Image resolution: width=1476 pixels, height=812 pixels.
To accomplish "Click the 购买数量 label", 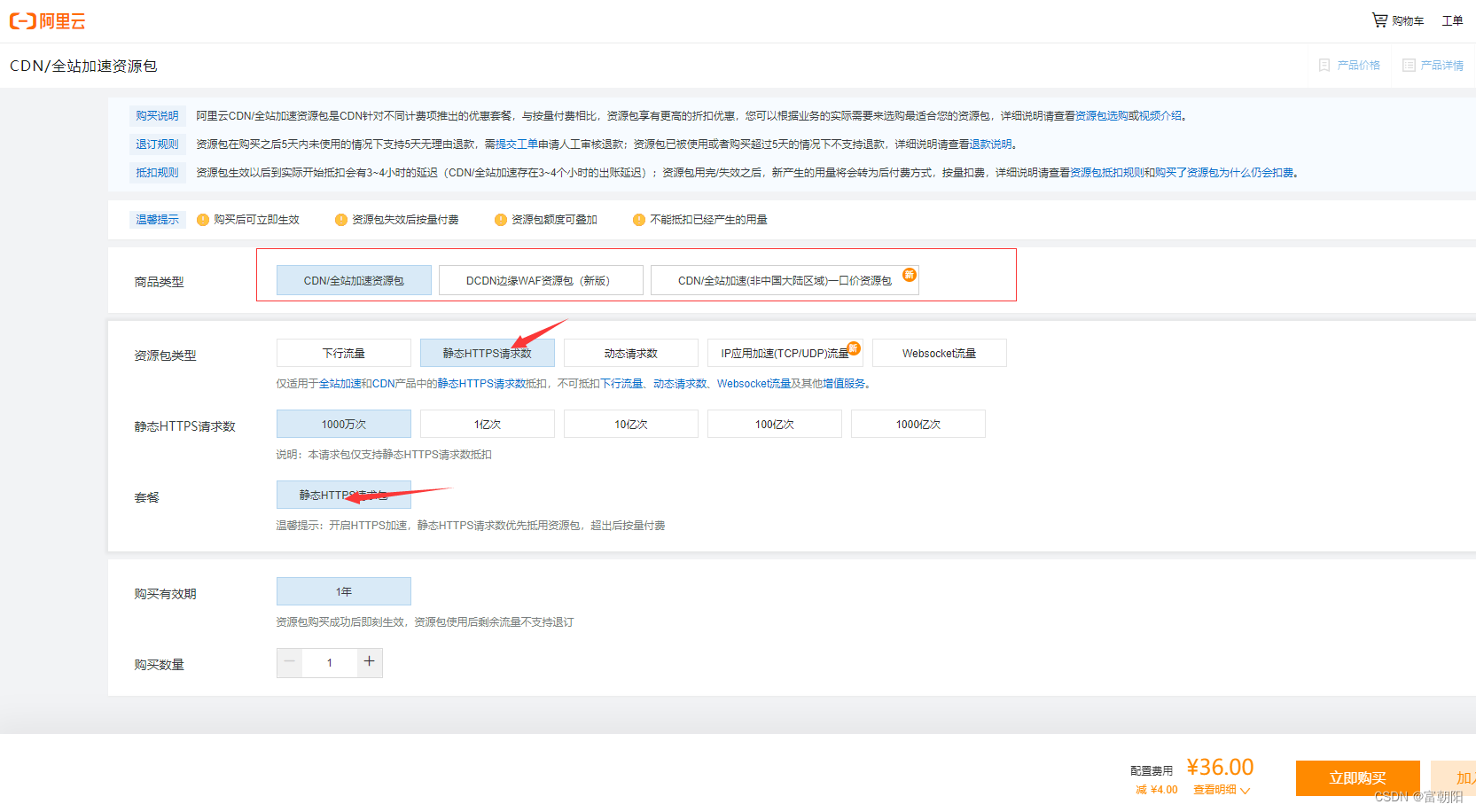I will [159, 665].
